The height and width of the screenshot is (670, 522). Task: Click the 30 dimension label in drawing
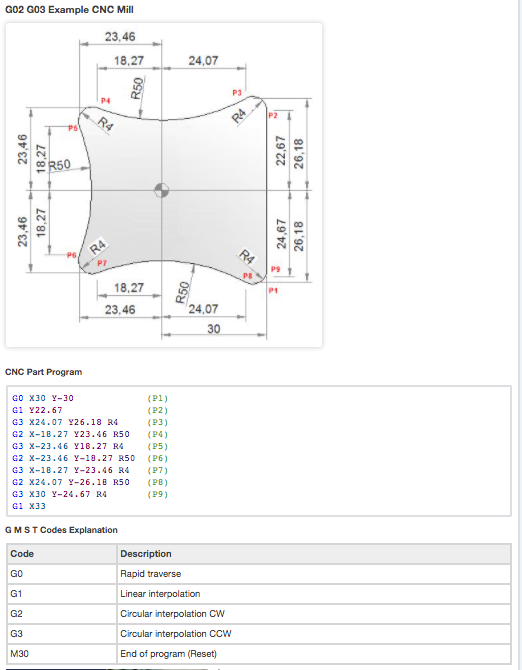pyautogui.click(x=214, y=329)
